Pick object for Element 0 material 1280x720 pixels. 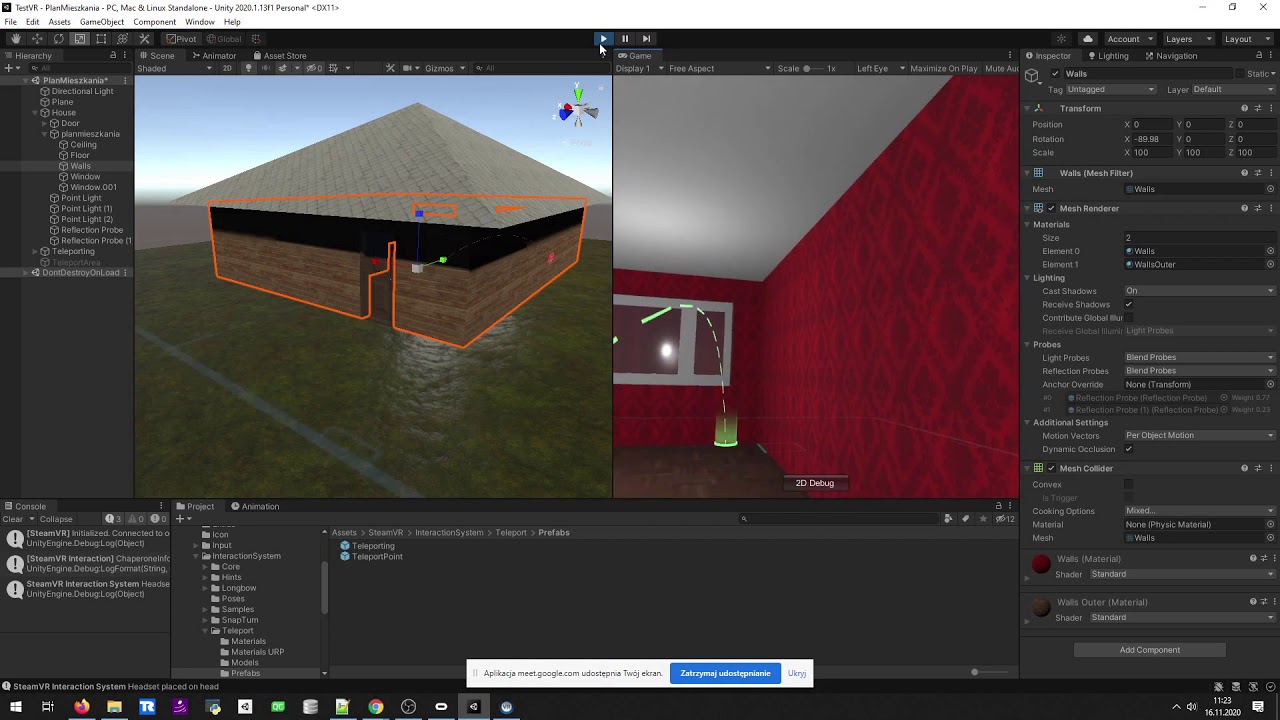tap(1271, 251)
